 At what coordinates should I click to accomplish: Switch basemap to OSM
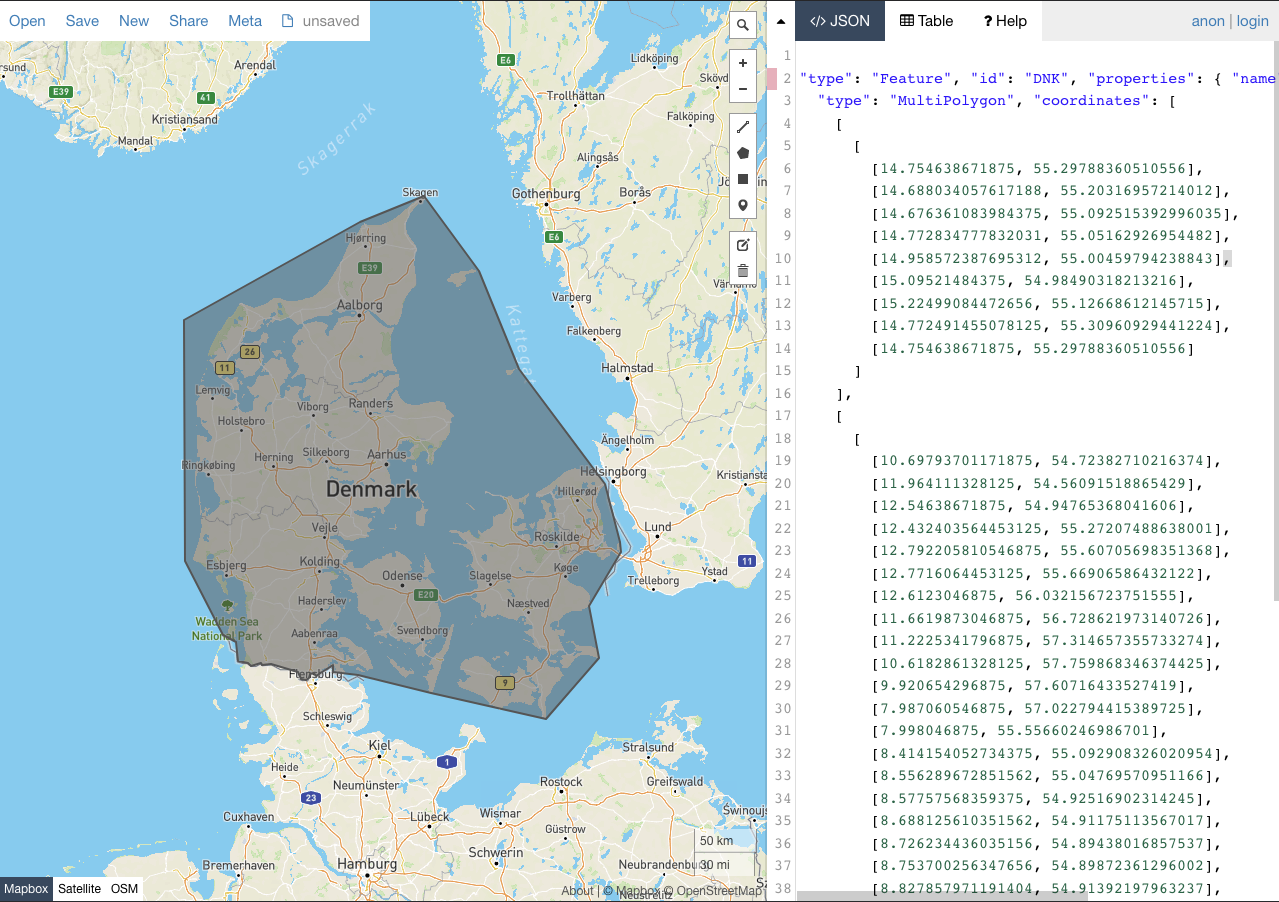tap(124, 888)
